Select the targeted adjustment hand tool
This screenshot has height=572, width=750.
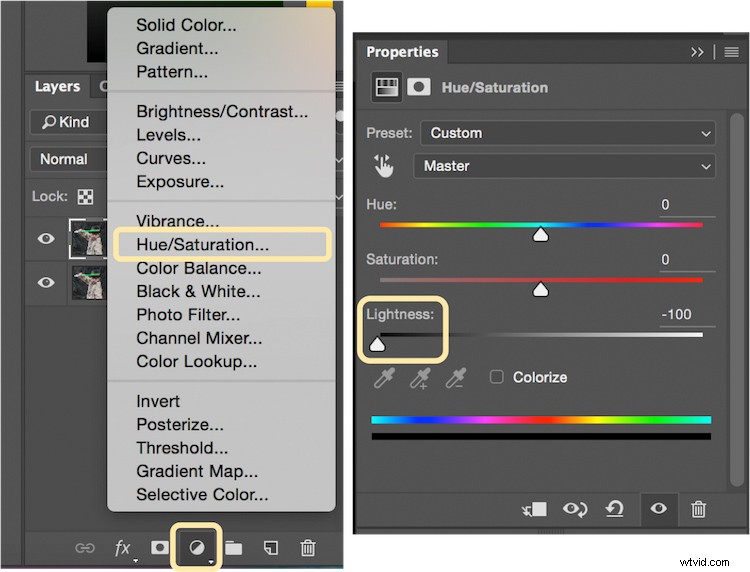tap(384, 166)
